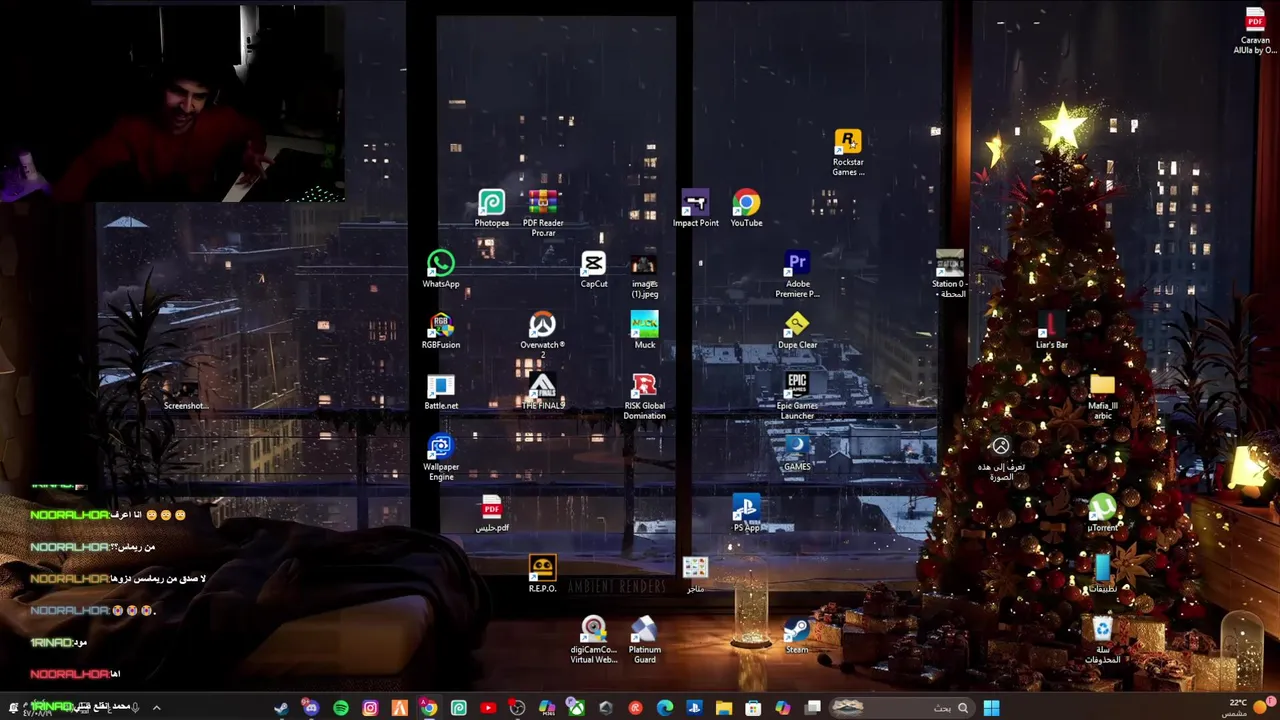Open the Photopea desktop shortcut
Image resolution: width=1280 pixels, height=720 pixels.
491,209
